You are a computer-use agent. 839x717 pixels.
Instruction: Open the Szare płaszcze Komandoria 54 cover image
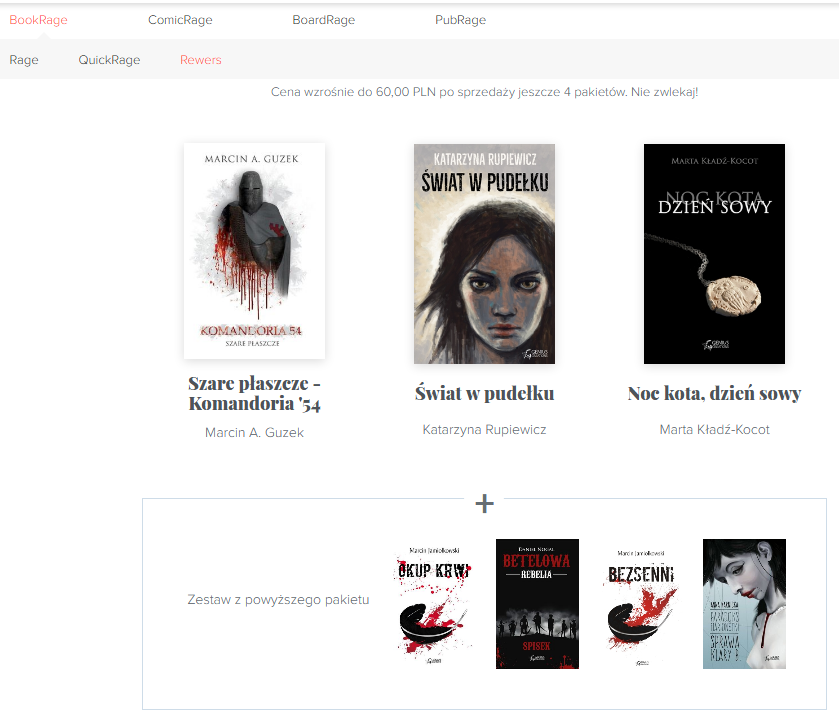pos(254,251)
